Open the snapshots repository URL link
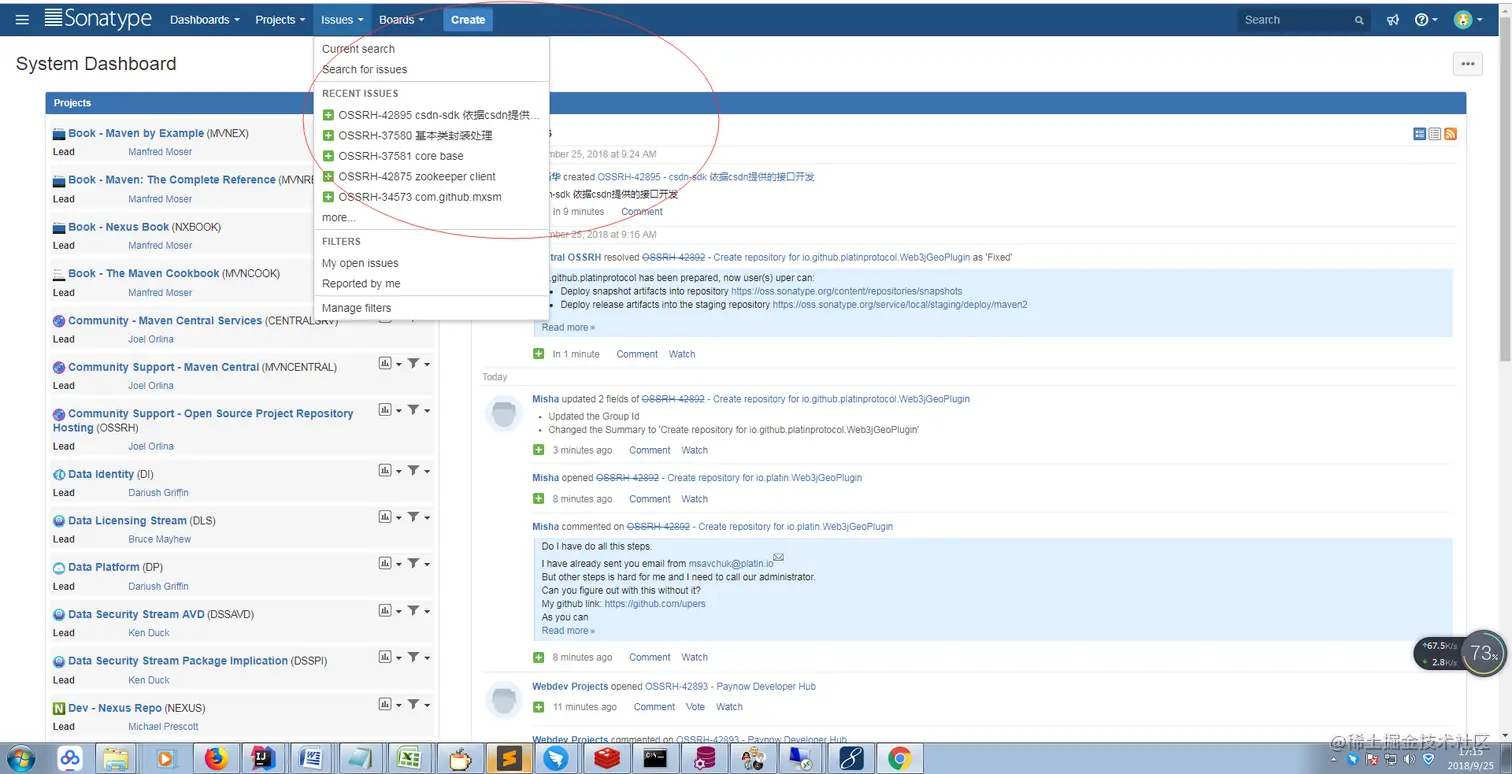This screenshot has height=774, width=1512. (x=846, y=292)
